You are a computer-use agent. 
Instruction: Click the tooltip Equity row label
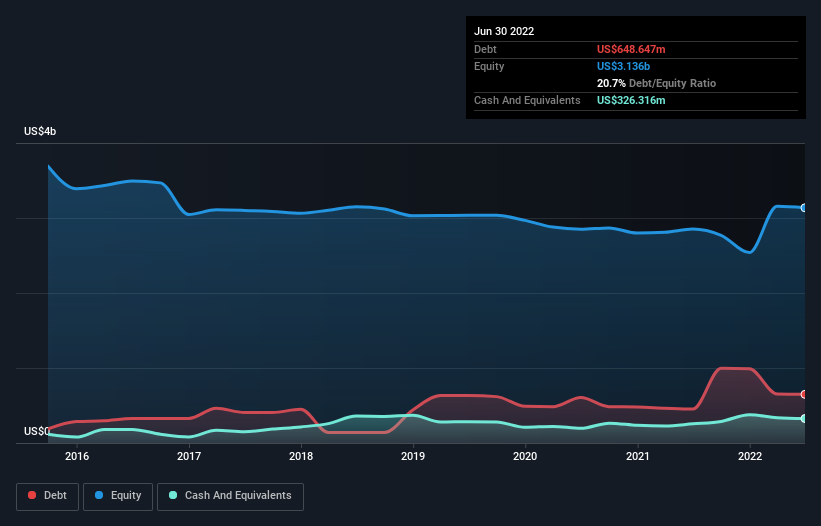coord(489,66)
